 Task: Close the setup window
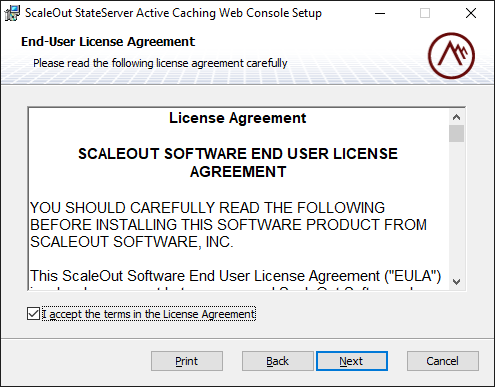(471, 13)
